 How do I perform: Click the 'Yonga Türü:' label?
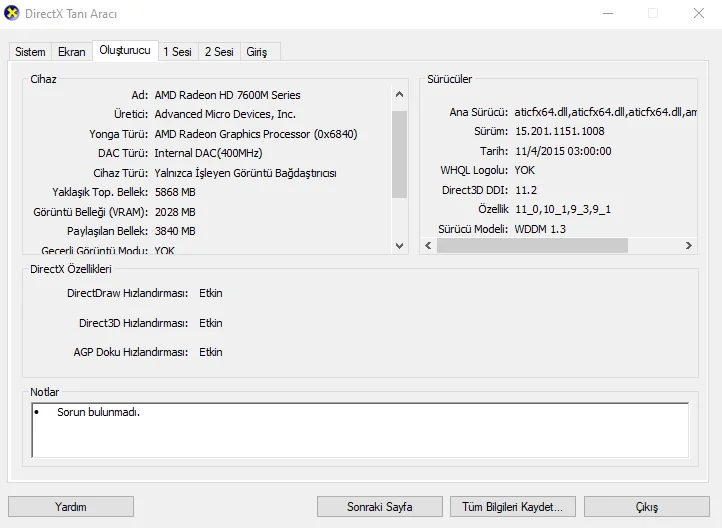118,134
